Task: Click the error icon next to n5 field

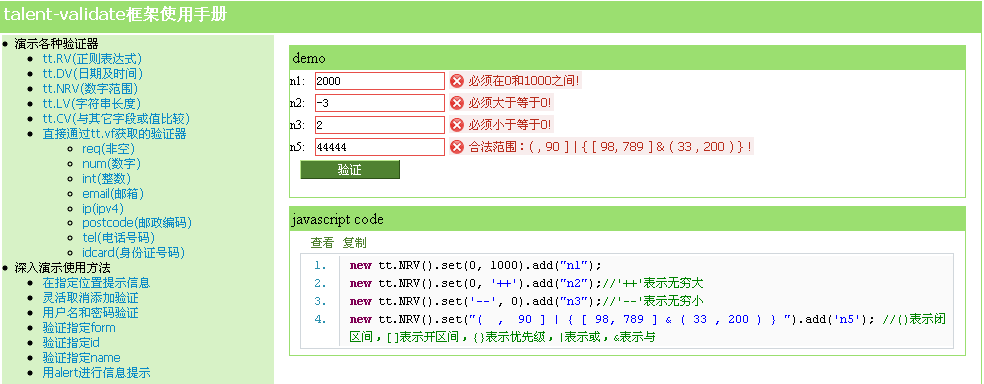Action: point(457,147)
